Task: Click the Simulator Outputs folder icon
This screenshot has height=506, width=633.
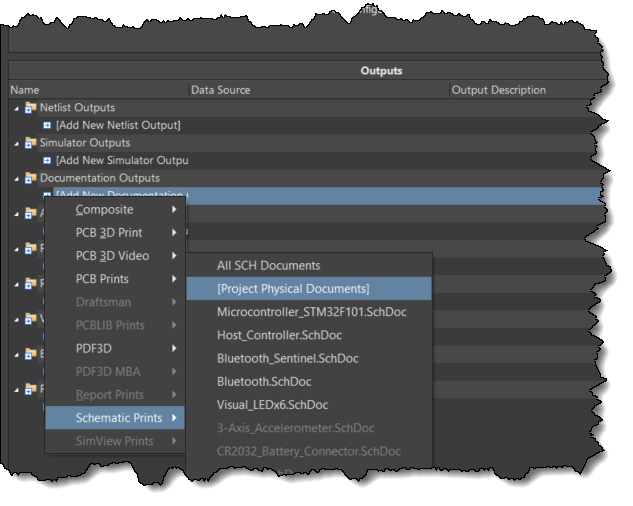Action: click(30, 143)
